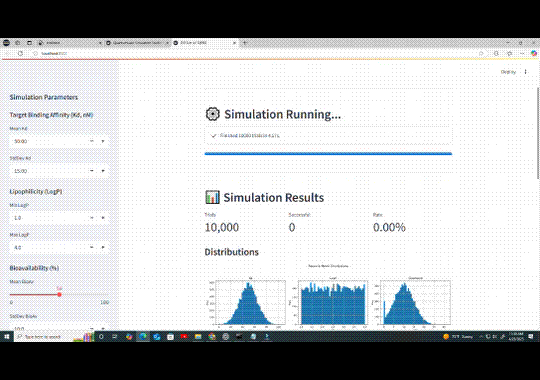Open the notification center icon
The width and height of the screenshot is (540, 380).
pyautogui.click(x=531, y=337)
